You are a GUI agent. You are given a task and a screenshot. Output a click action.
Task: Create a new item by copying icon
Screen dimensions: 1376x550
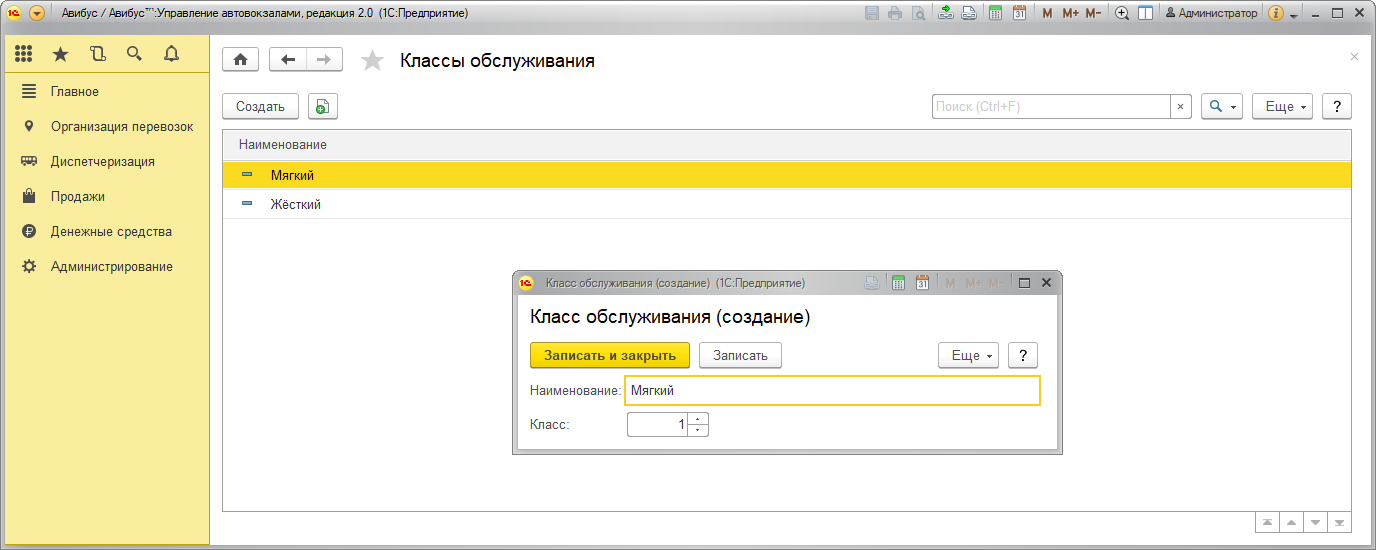click(322, 107)
